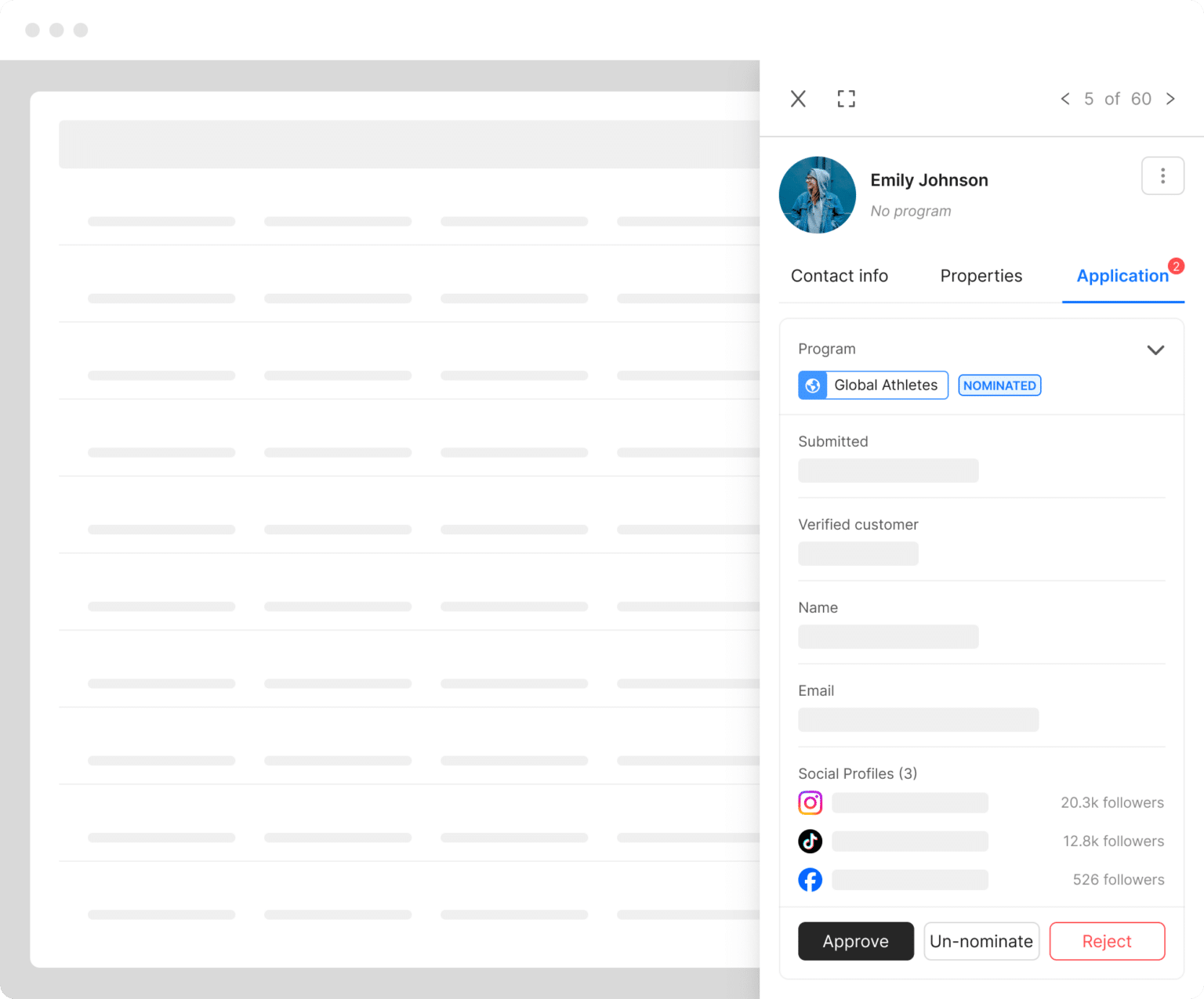Un-nominate this applicant
Viewport: 1204px width, 999px height.
point(981,941)
